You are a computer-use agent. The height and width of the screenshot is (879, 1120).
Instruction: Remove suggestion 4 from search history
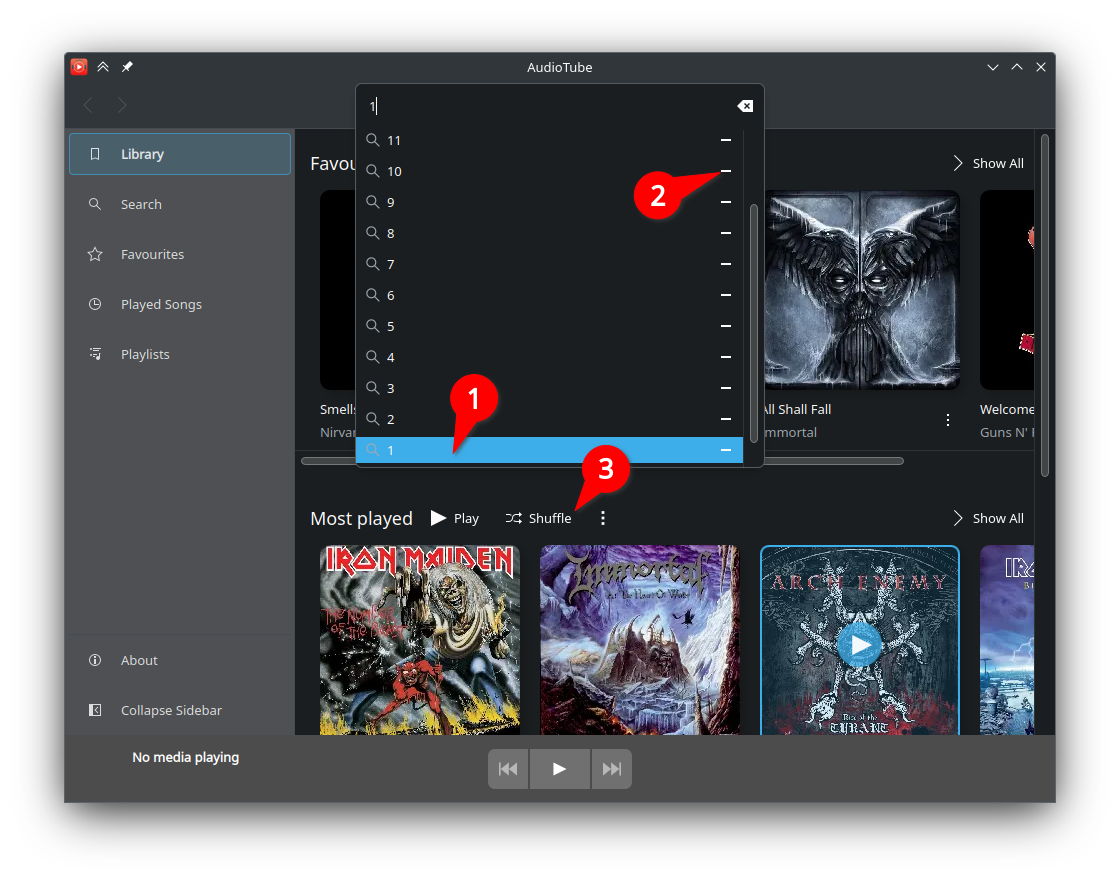click(726, 357)
